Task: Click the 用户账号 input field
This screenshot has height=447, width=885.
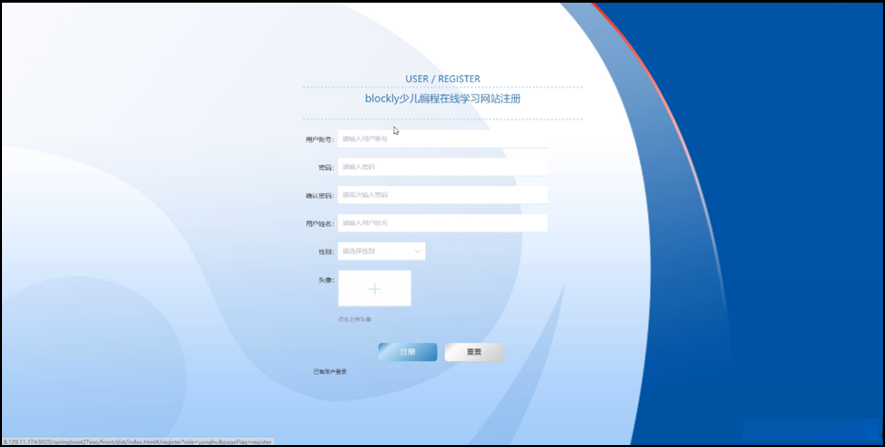Action: click(442, 139)
